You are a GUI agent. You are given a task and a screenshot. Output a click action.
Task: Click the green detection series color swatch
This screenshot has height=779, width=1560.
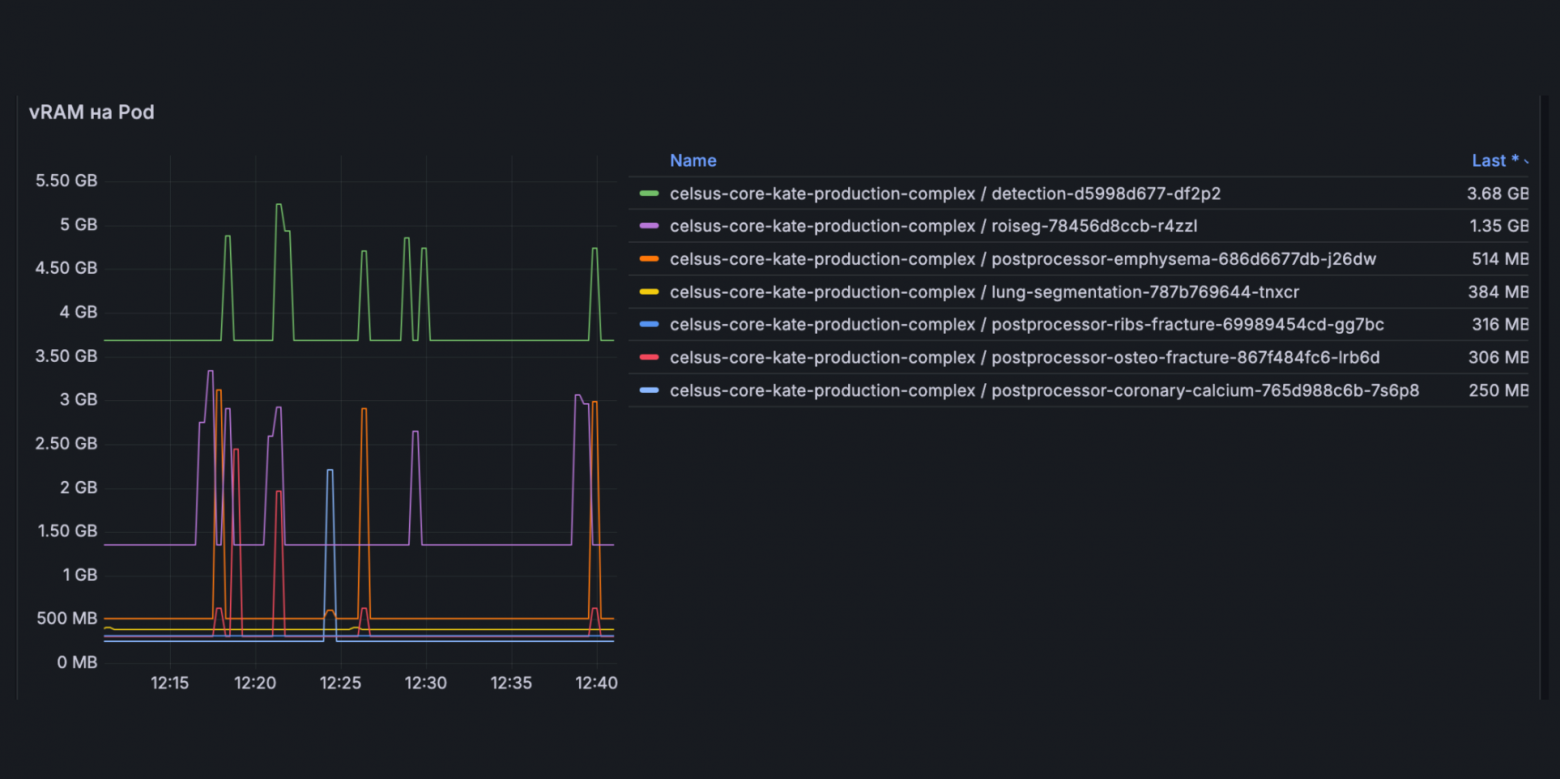pyautogui.click(x=649, y=193)
